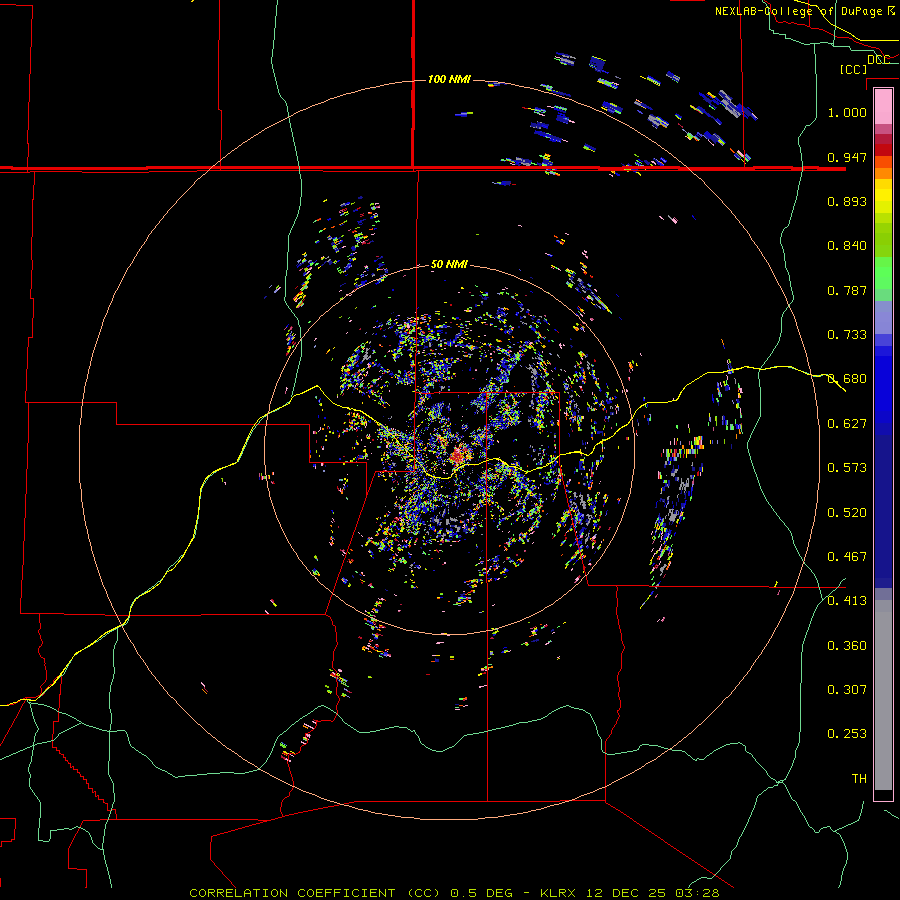Image resolution: width=900 pixels, height=900 pixels.
Task: Click the 0.467 scale value
Action: pos(847,557)
